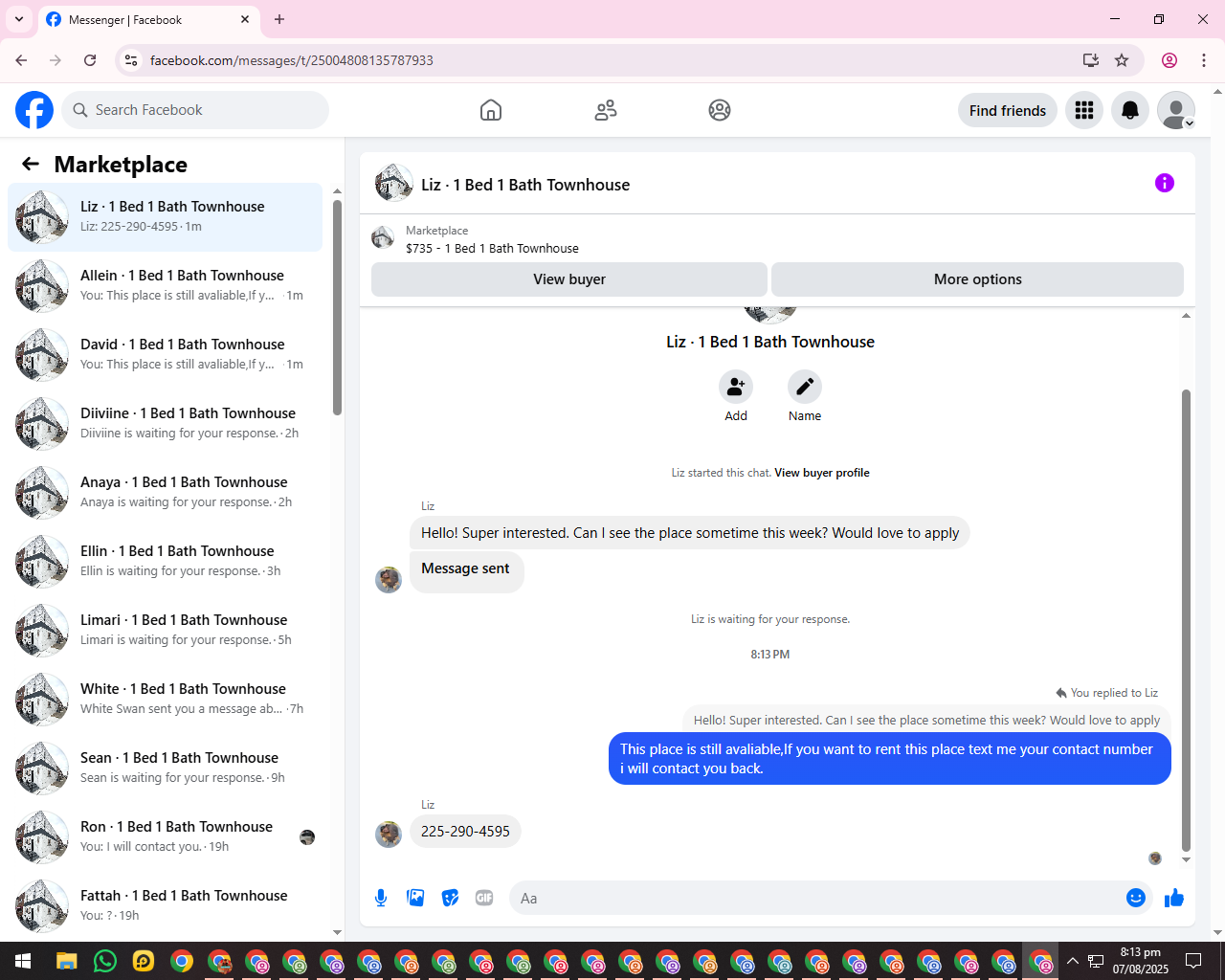Open the White Swan conversation
This screenshot has height=980, width=1225.
pyautogui.click(x=165, y=700)
